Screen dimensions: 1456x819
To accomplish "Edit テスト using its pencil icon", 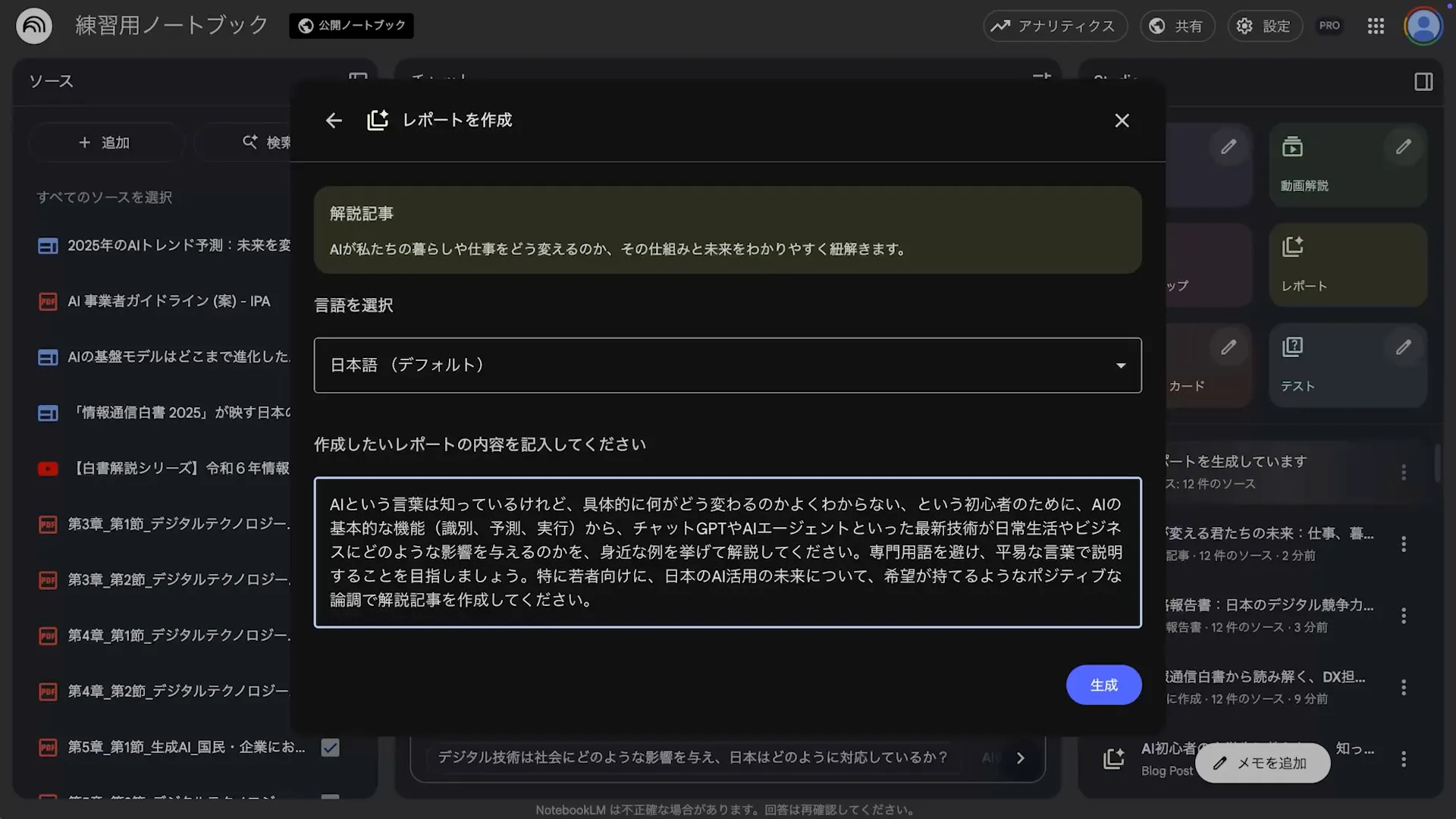I will (x=1402, y=347).
